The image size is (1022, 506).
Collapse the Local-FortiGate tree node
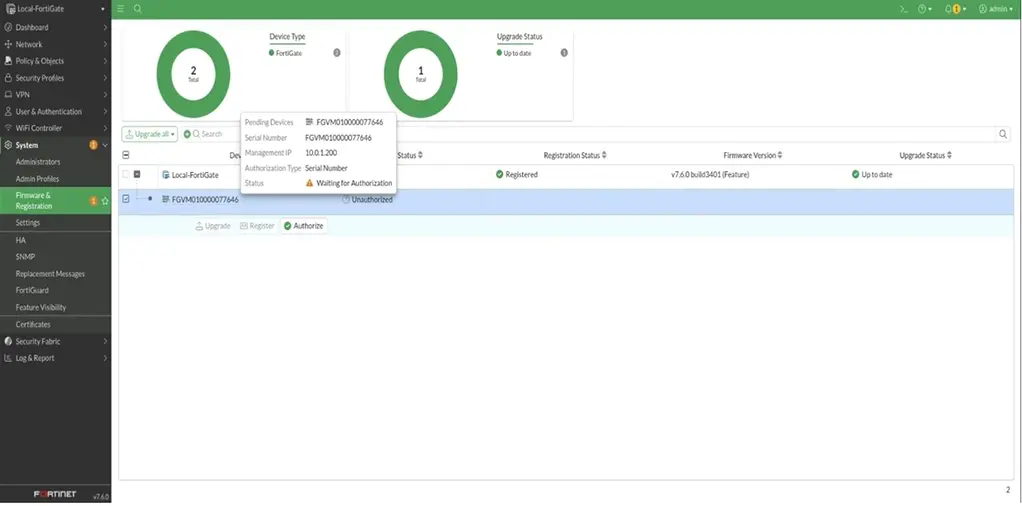(x=137, y=174)
